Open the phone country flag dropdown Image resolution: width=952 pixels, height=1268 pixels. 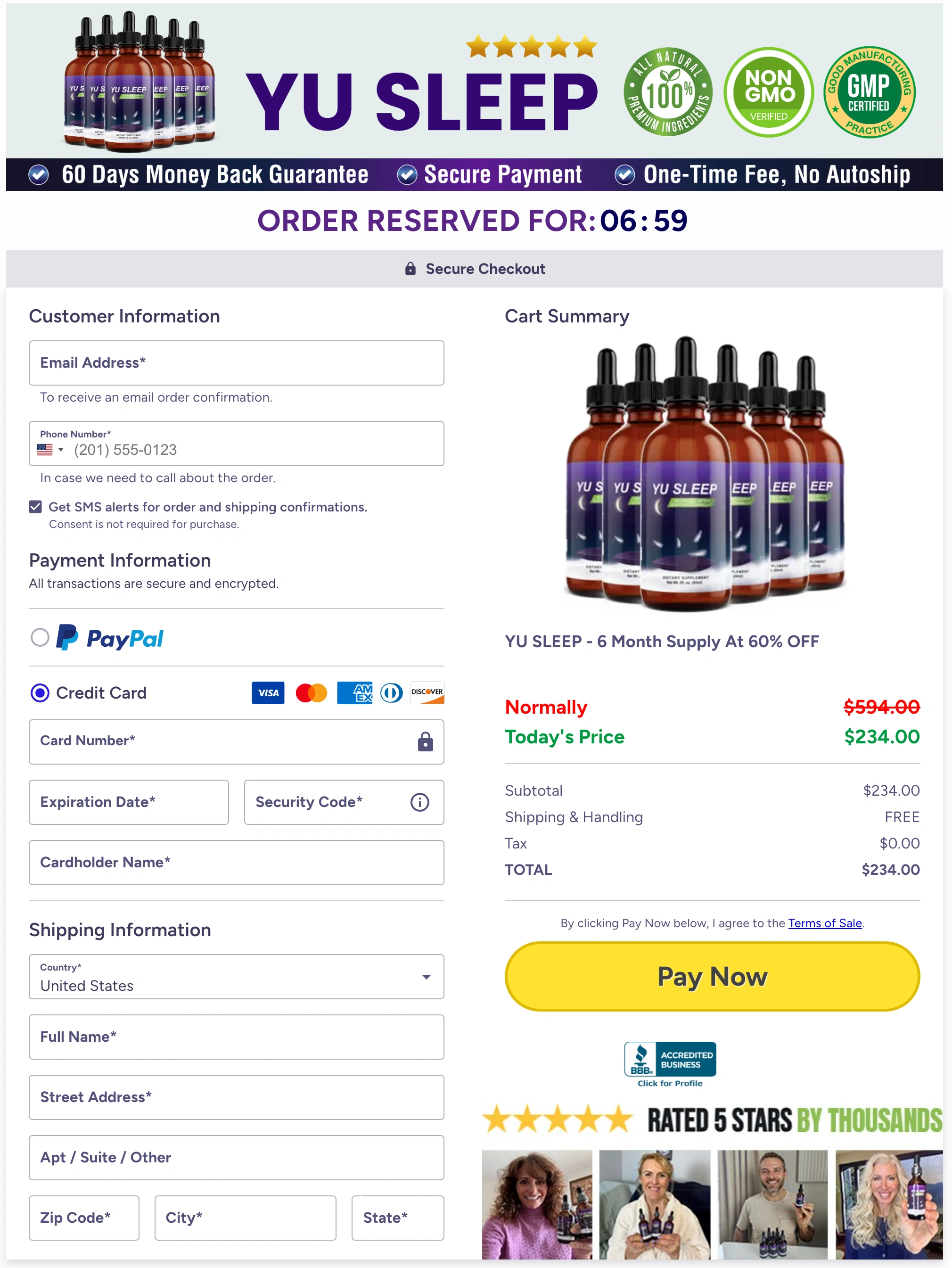coord(50,449)
